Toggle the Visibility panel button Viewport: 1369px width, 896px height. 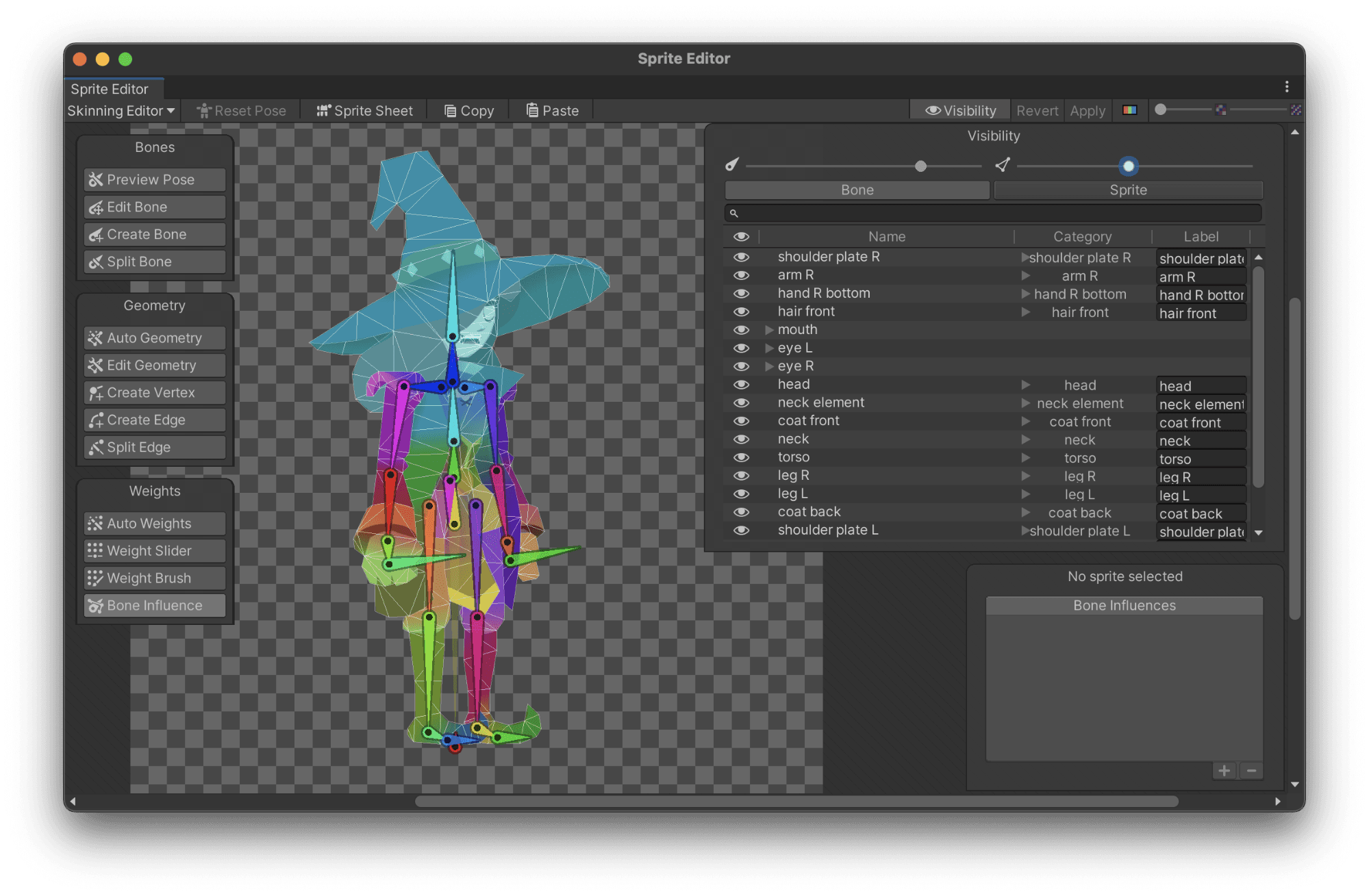(x=960, y=110)
